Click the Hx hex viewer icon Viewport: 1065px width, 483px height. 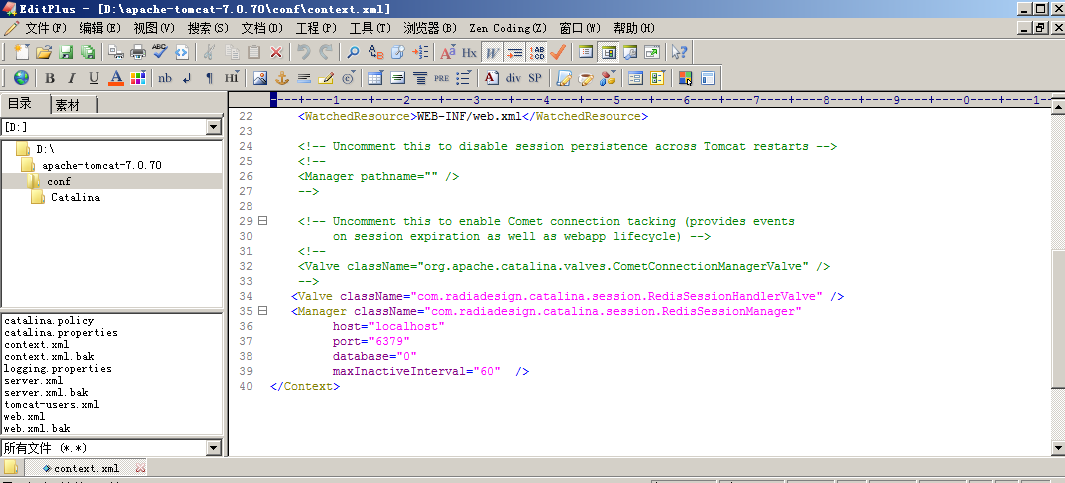469,52
